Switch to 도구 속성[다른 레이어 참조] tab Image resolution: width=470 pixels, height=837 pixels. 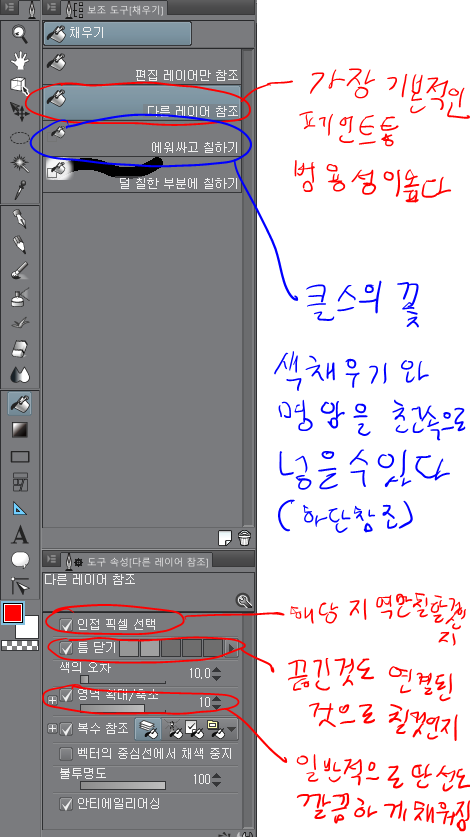[x=137, y=561]
